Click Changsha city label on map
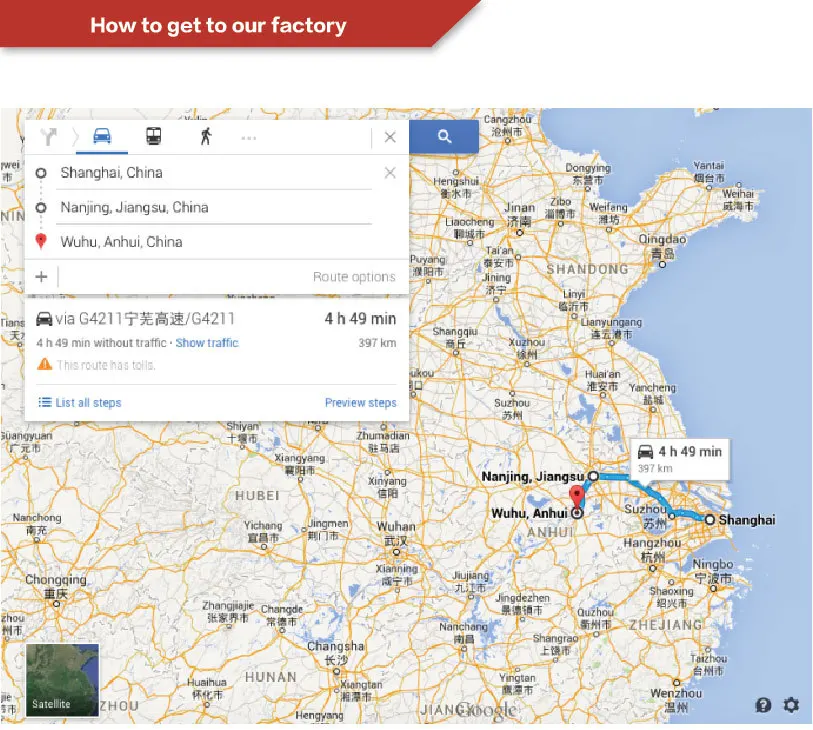The image size is (813, 730). click(x=335, y=653)
